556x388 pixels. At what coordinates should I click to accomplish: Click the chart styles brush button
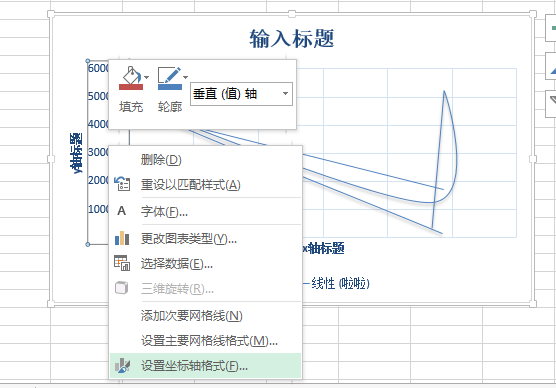click(551, 67)
